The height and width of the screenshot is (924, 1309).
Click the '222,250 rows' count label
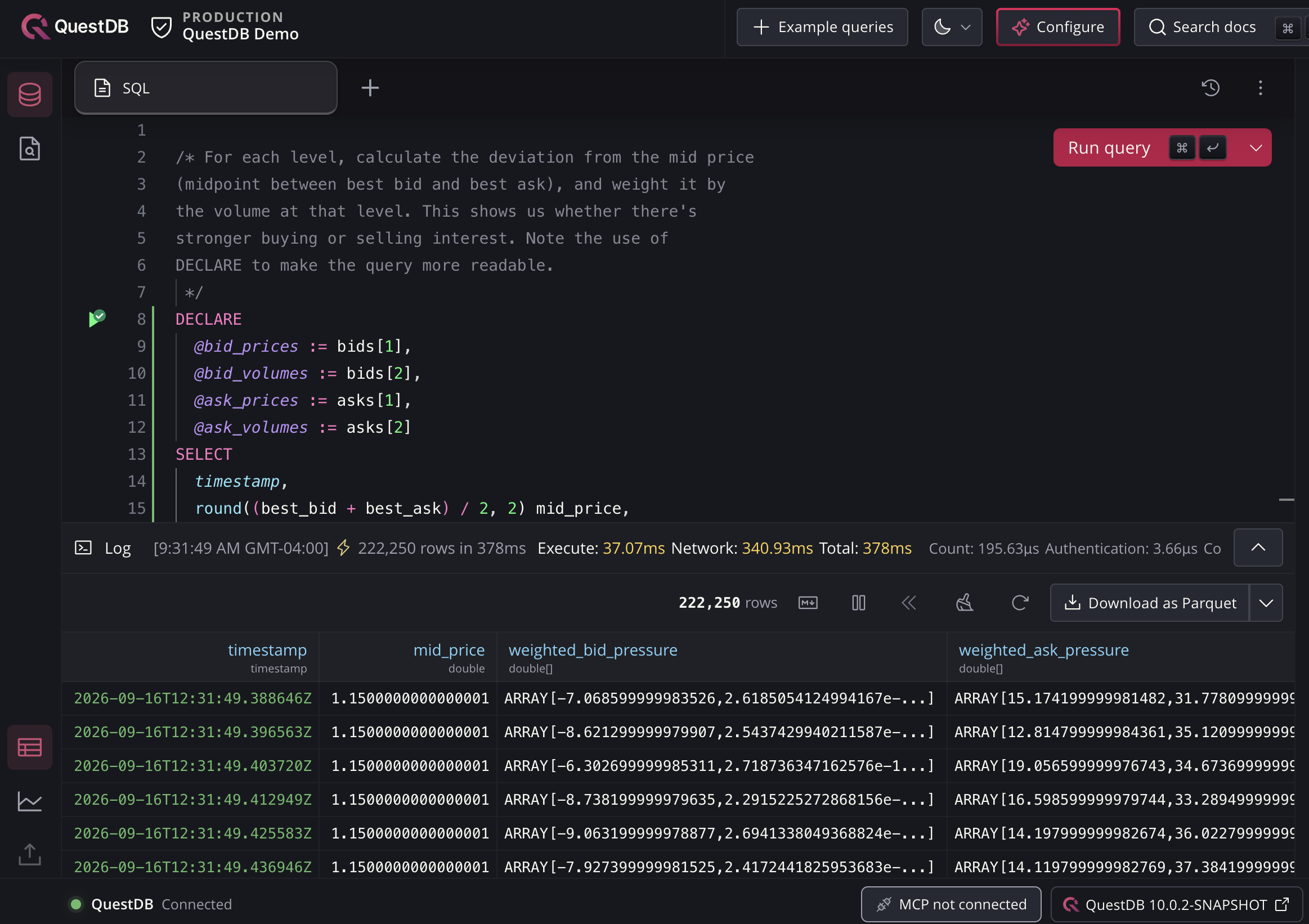click(x=728, y=603)
